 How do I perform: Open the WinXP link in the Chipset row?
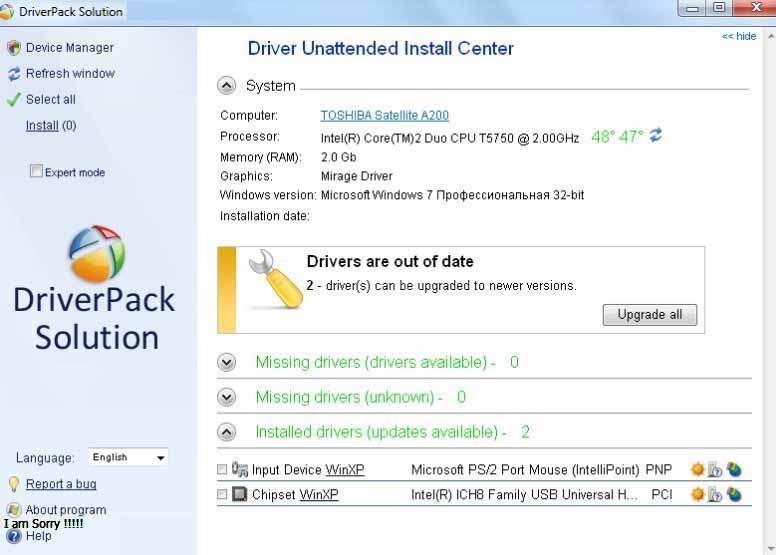point(319,494)
